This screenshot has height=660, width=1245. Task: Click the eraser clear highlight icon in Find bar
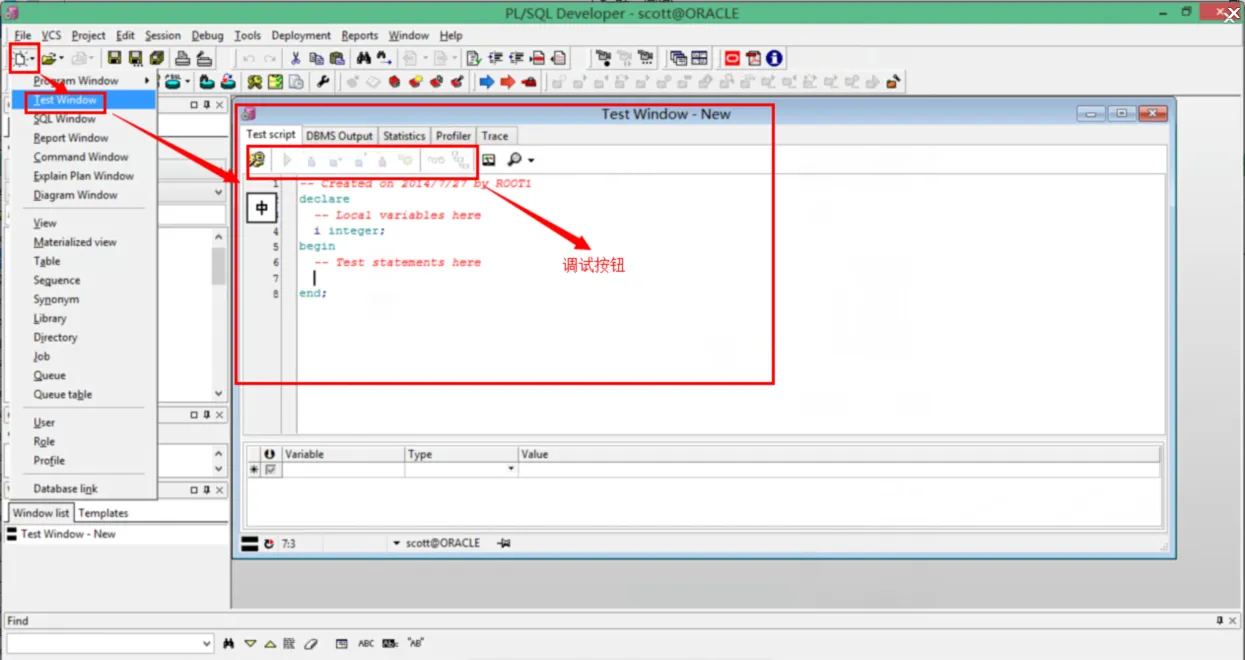310,644
